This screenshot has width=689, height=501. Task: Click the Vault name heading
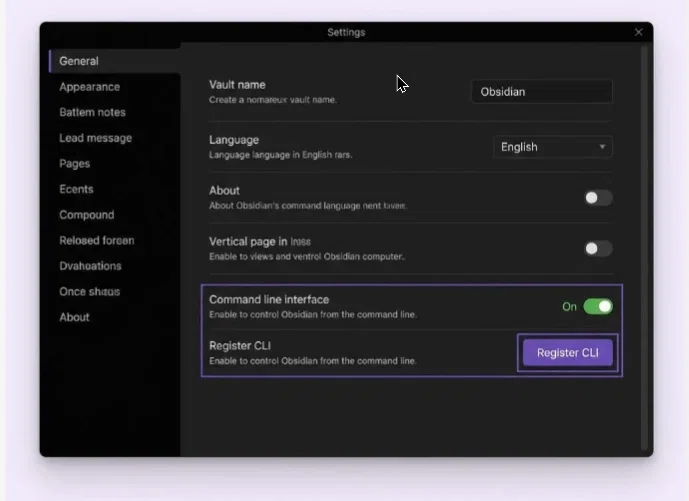click(237, 85)
